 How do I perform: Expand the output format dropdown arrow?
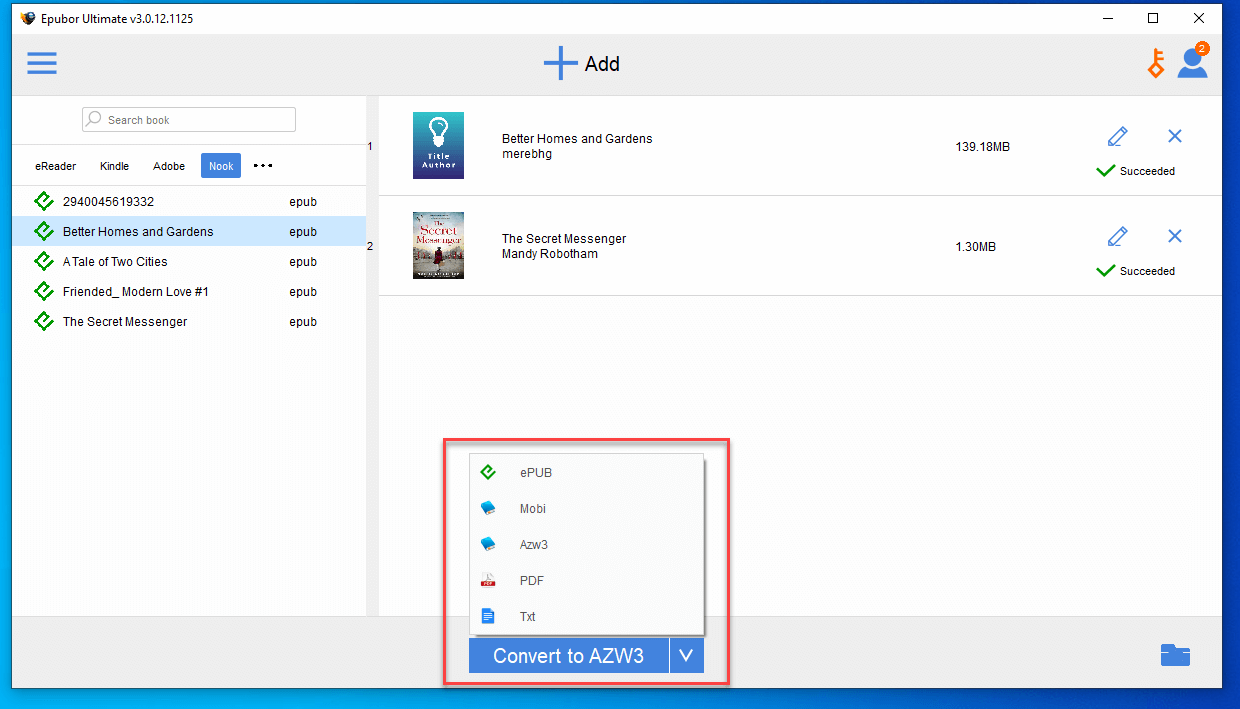point(686,656)
